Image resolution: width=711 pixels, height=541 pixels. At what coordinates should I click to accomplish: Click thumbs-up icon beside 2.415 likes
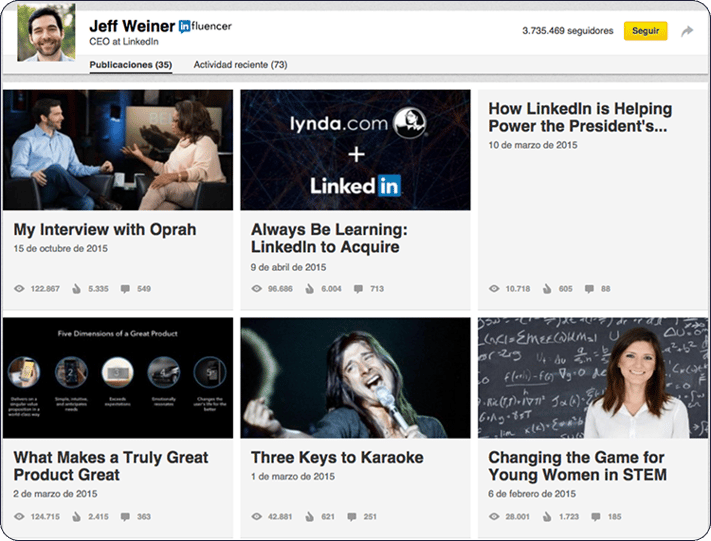pyautogui.click(x=77, y=517)
